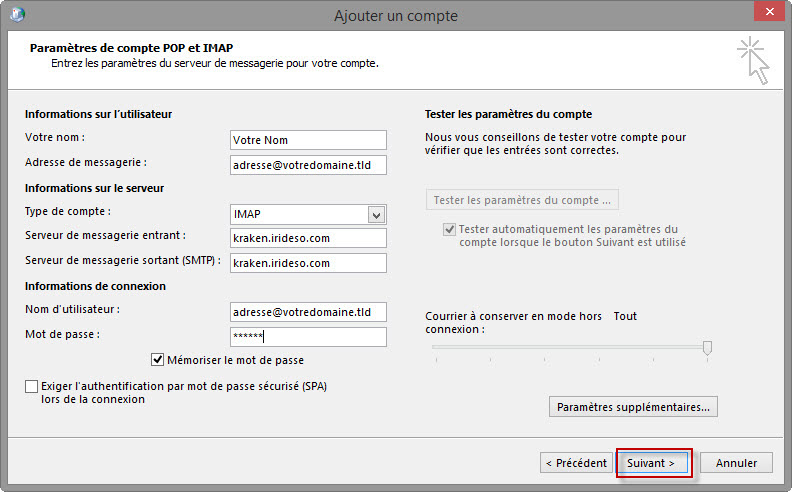Go back with the Précédent button
792x492 pixels.
[x=576, y=463]
